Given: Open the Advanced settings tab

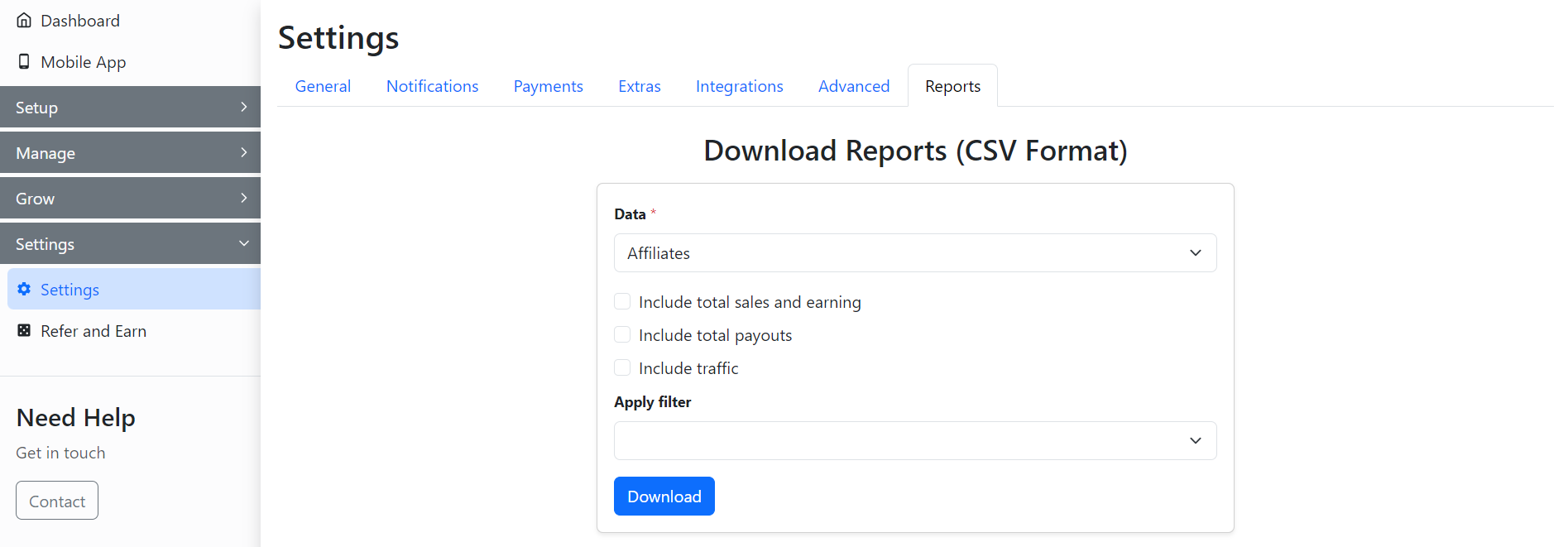Looking at the screenshot, I should coord(853,86).
